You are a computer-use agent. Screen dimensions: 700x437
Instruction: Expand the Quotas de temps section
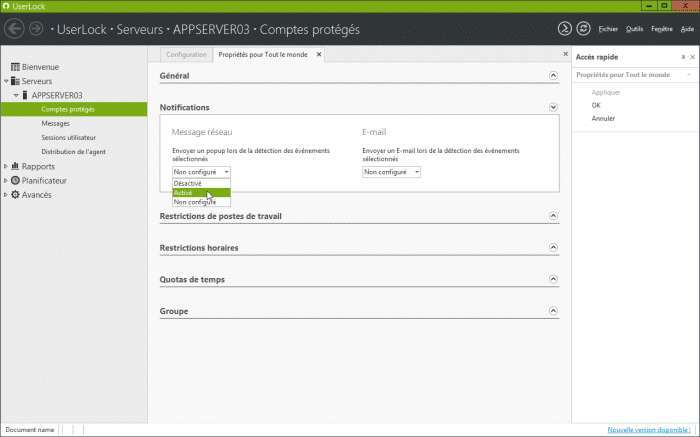[553, 279]
